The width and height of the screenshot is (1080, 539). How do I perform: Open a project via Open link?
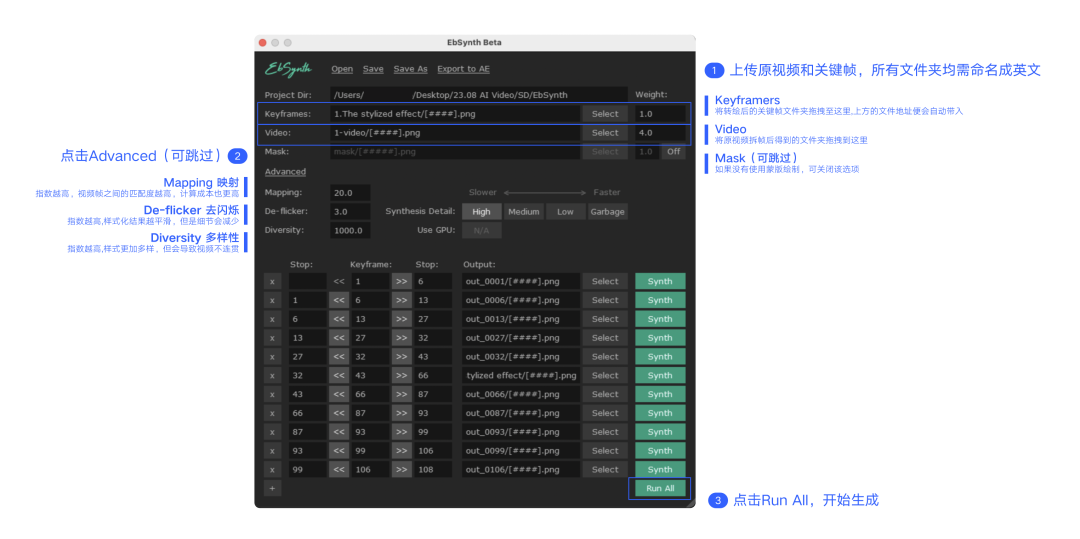342,69
